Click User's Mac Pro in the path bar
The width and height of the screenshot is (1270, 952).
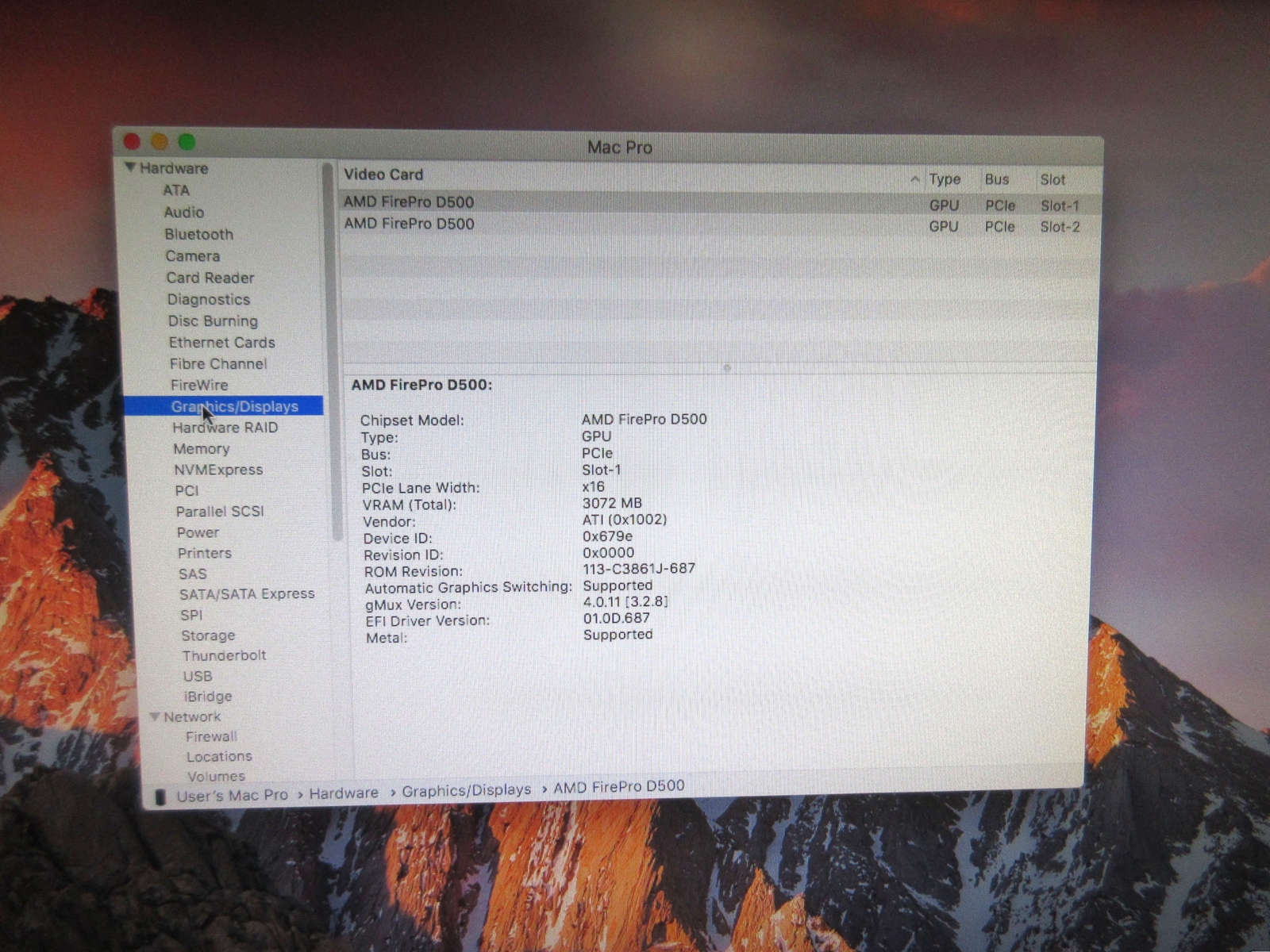232,795
